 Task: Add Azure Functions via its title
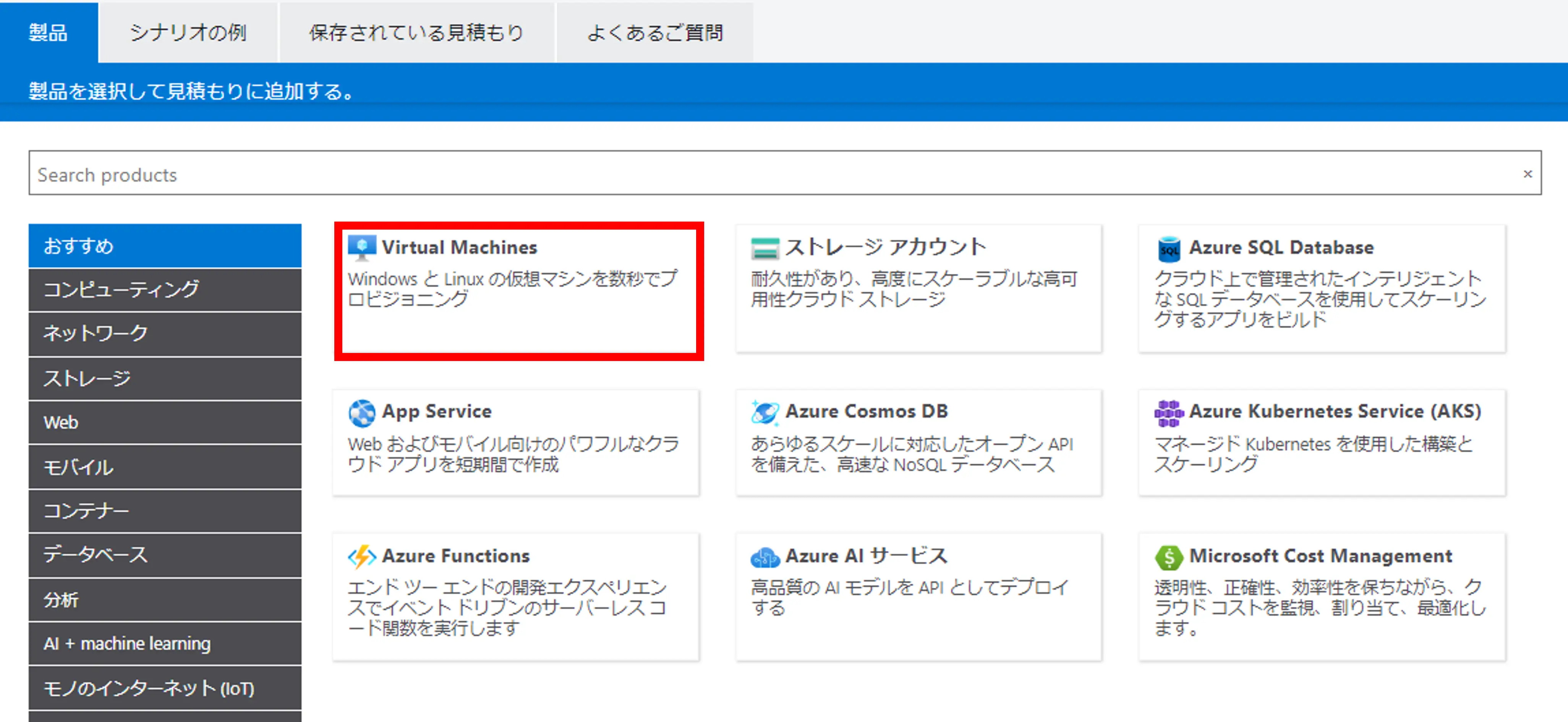click(456, 557)
